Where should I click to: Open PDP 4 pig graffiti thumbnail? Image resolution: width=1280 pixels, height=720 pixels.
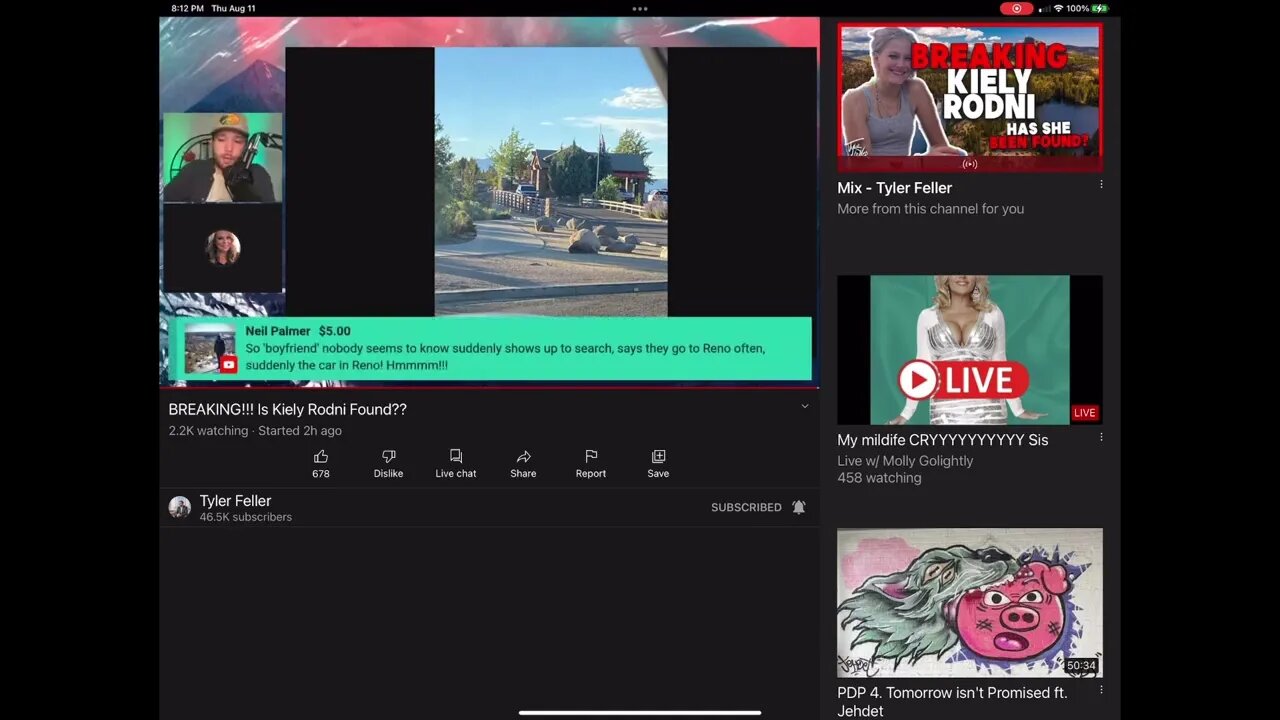[970, 603]
